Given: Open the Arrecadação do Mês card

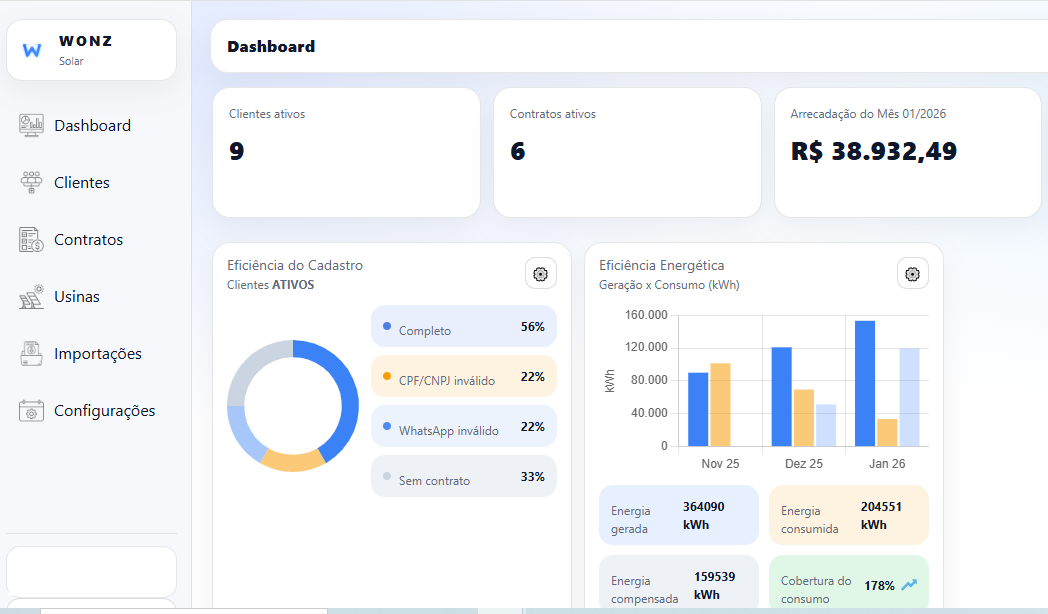Looking at the screenshot, I should tap(907, 152).
